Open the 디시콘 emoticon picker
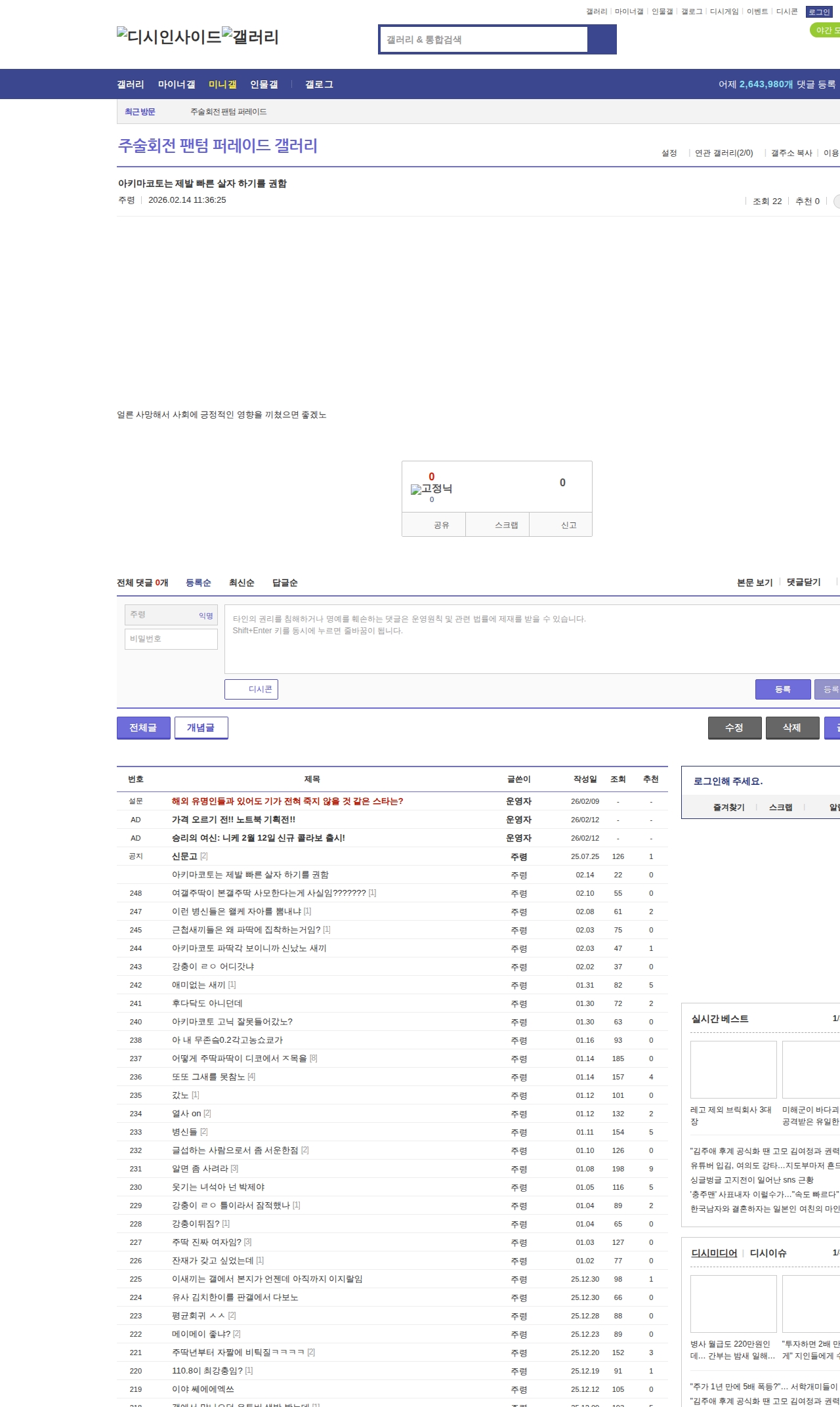 tap(251, 689)
